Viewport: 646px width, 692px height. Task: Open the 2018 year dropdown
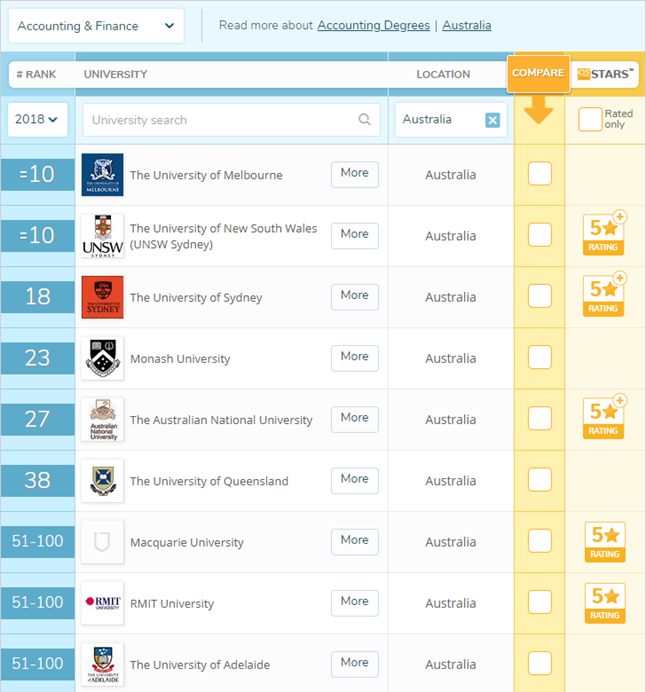pyautogui.click(x=38, y=120)
